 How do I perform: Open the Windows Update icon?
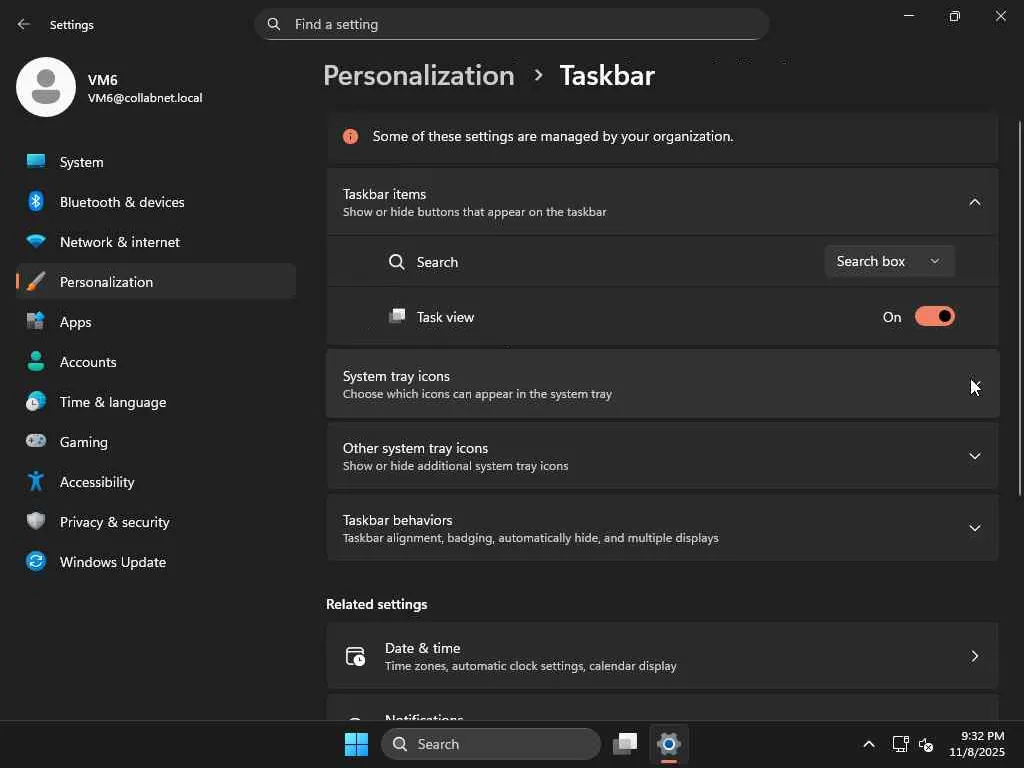[x=36, y=562]
